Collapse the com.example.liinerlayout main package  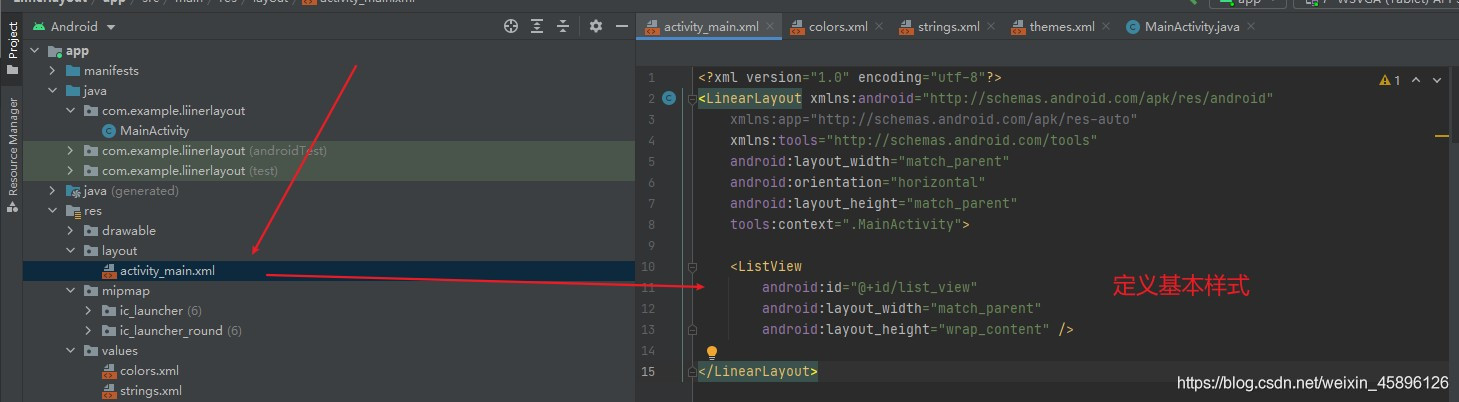71,111
